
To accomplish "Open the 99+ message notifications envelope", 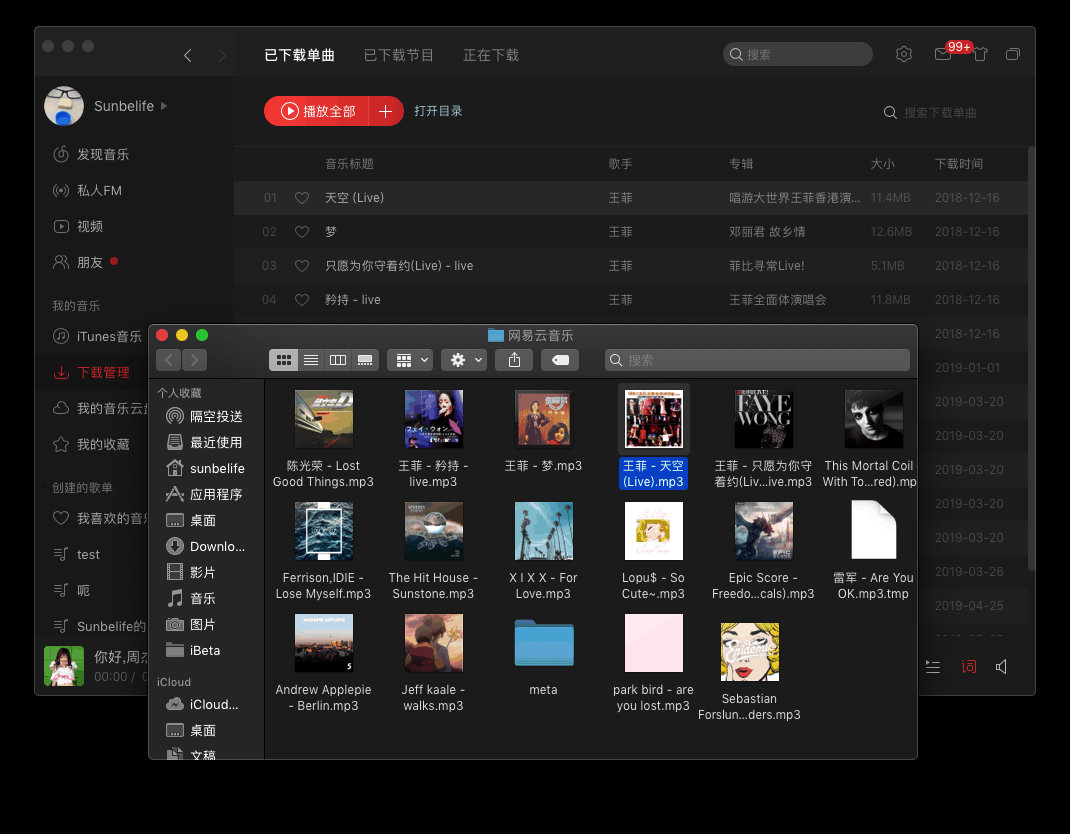I will click(942, 54).
